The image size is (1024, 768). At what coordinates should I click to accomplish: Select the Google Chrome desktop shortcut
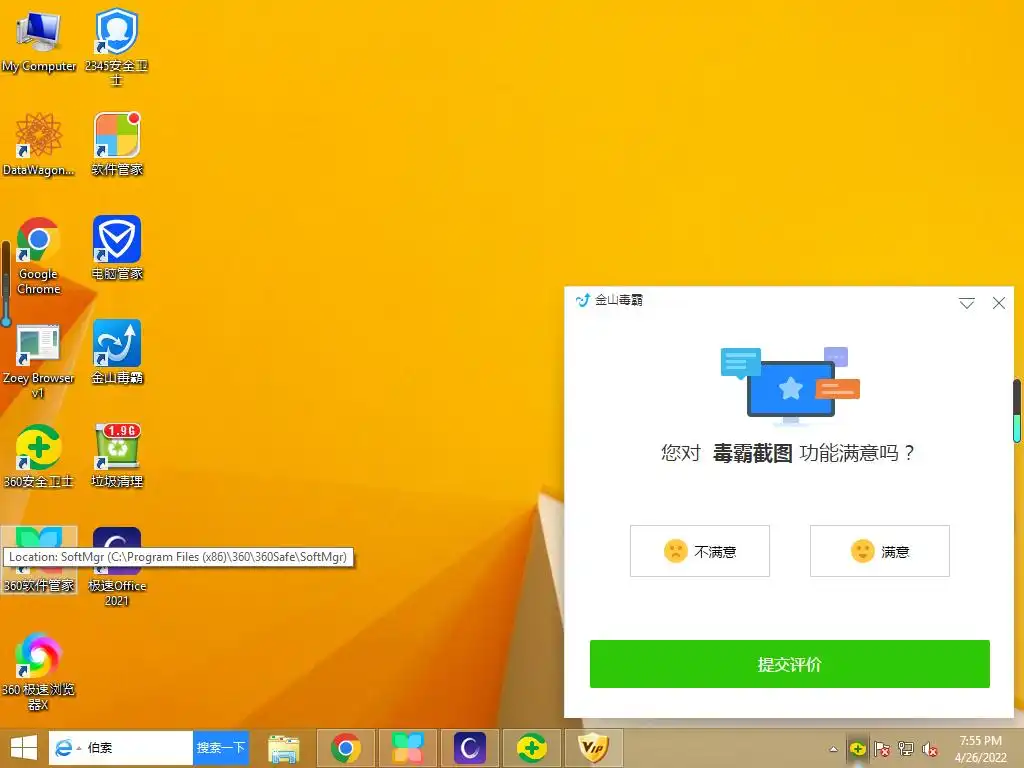(x=39, y=255)
